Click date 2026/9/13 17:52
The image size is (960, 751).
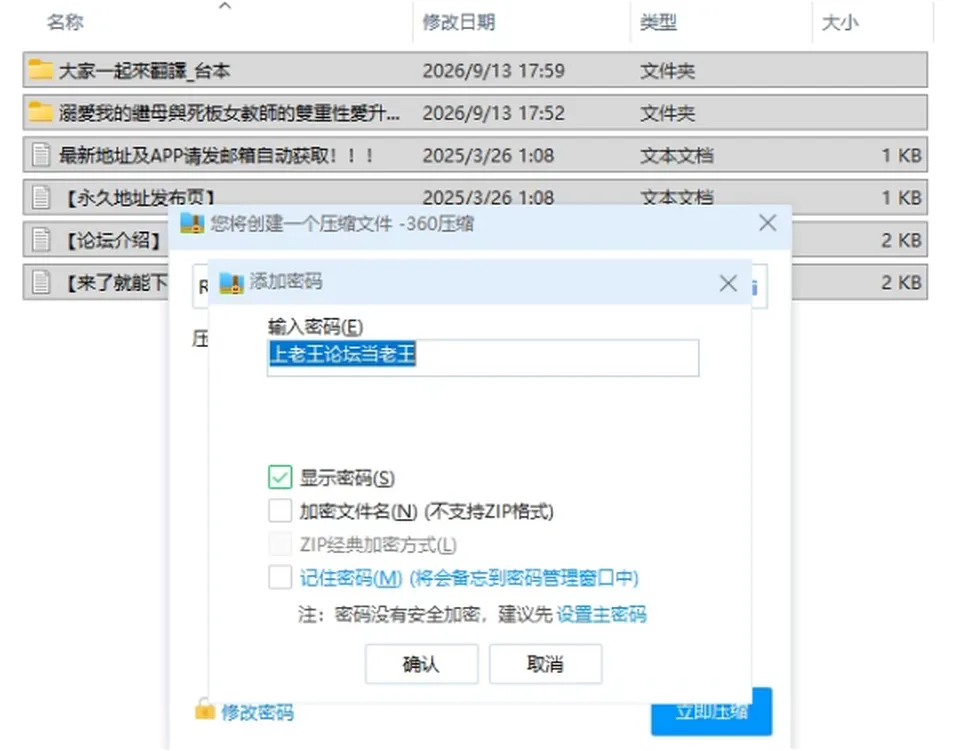[493, 113]
